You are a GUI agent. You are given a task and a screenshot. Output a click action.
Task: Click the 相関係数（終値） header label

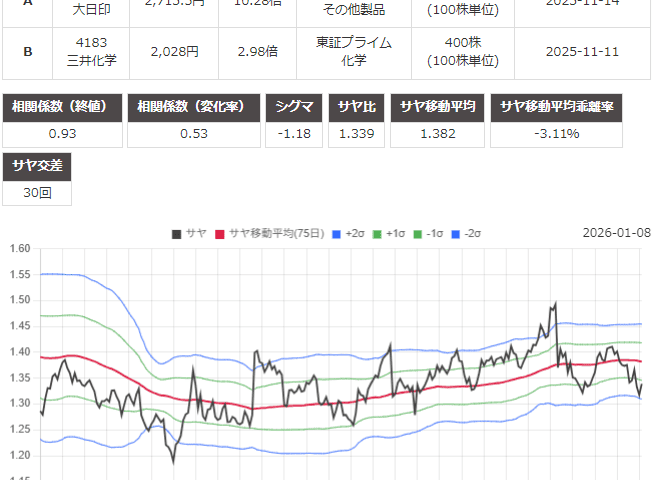click(64, 107)
